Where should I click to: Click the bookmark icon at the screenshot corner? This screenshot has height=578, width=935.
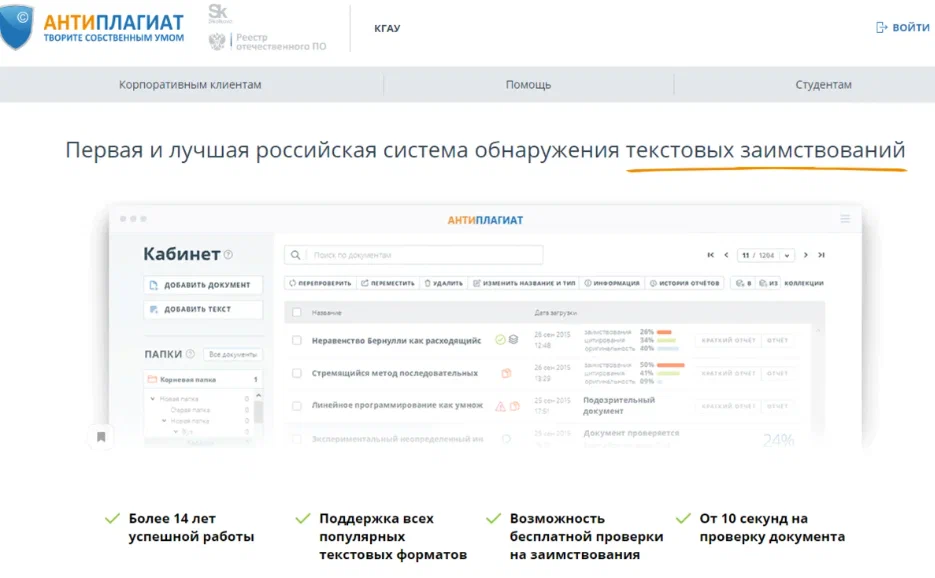(x=101, y=437)
